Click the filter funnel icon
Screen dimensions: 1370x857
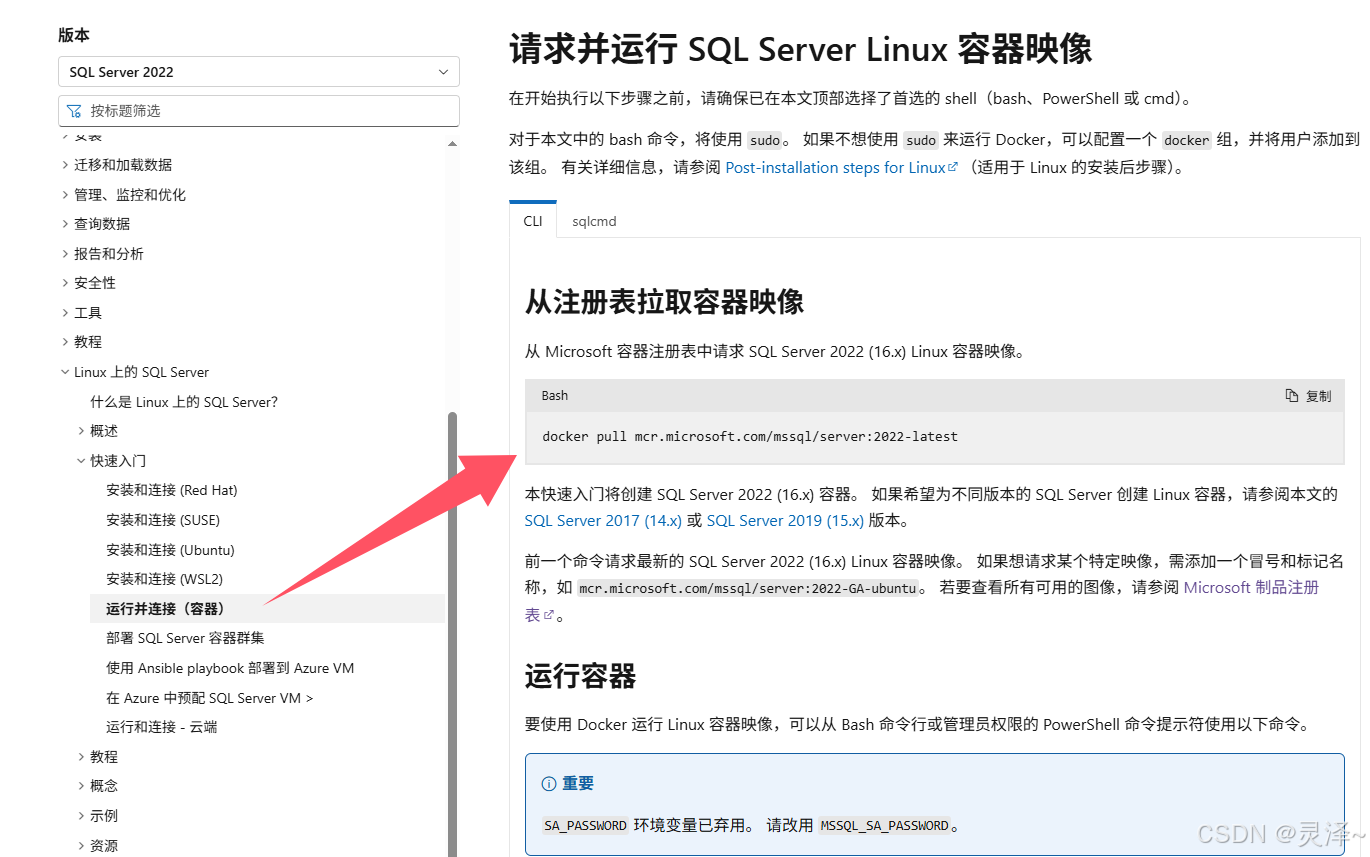[74, 111]
